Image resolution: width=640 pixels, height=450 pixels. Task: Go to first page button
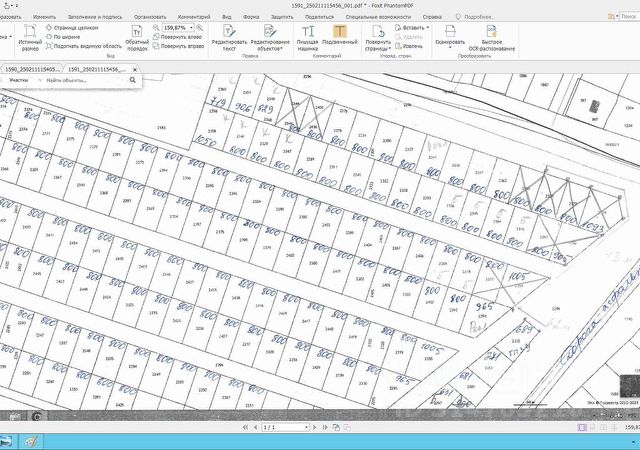click(245, 427)
